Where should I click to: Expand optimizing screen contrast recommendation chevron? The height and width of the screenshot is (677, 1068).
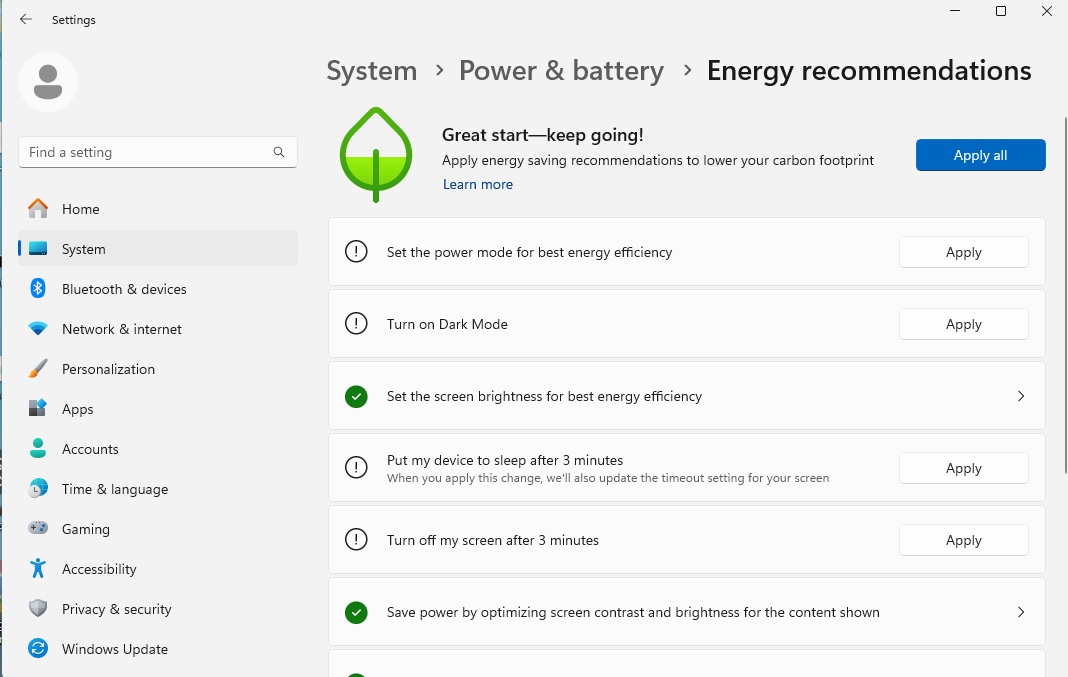[1020, 612]
